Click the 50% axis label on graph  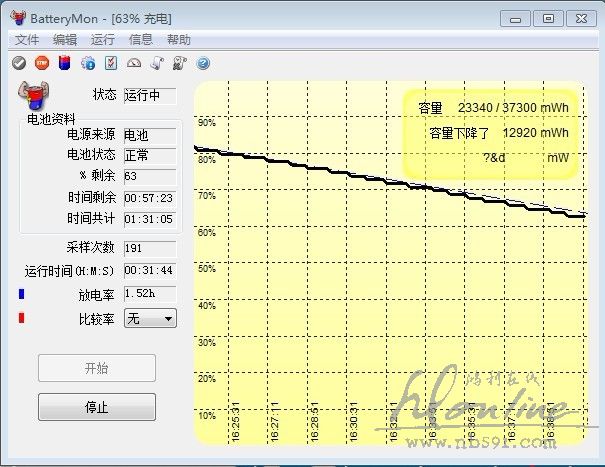207,269
